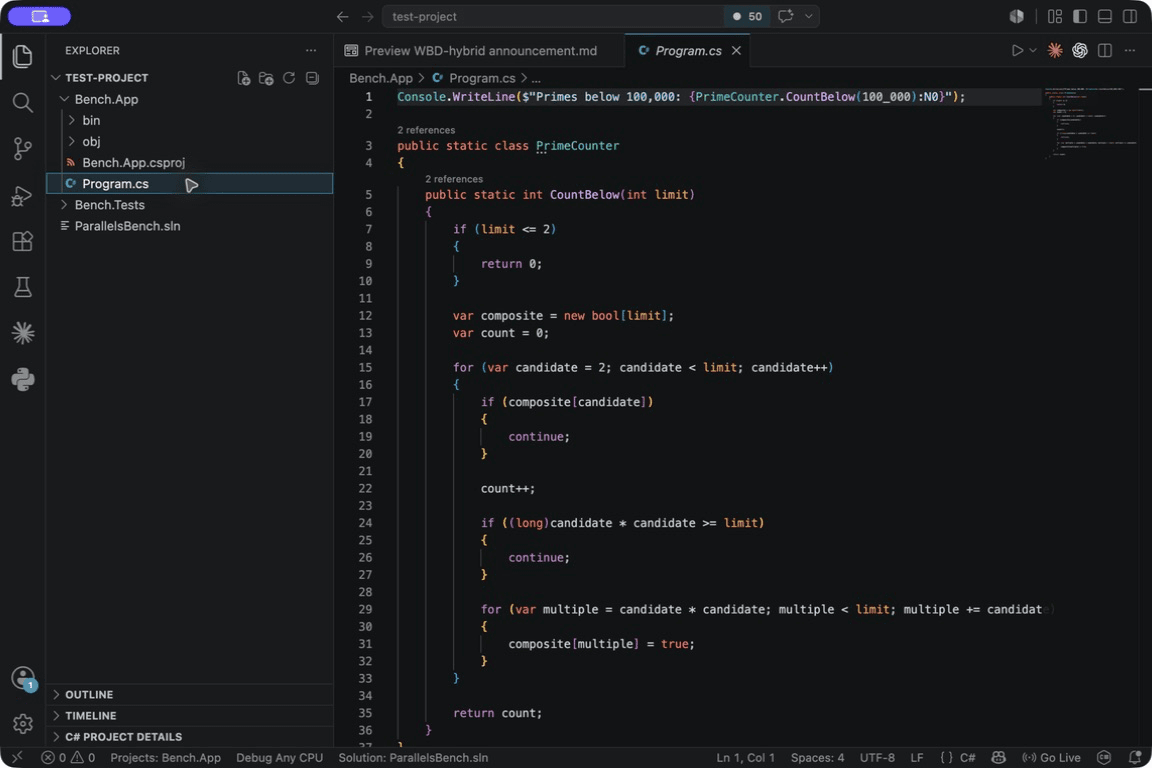Expand the bin folder

click(x=72, y=121)
